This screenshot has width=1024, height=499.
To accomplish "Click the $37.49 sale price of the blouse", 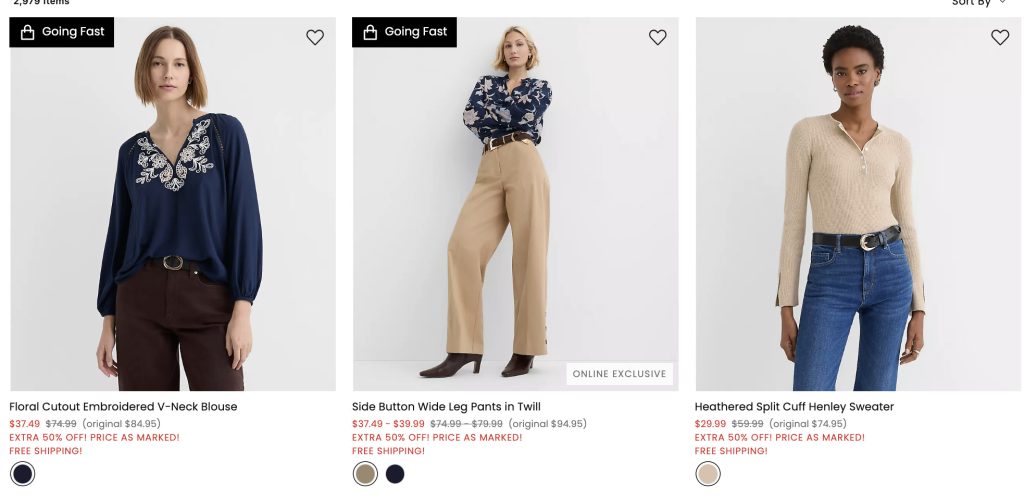I will pos(25,424).
